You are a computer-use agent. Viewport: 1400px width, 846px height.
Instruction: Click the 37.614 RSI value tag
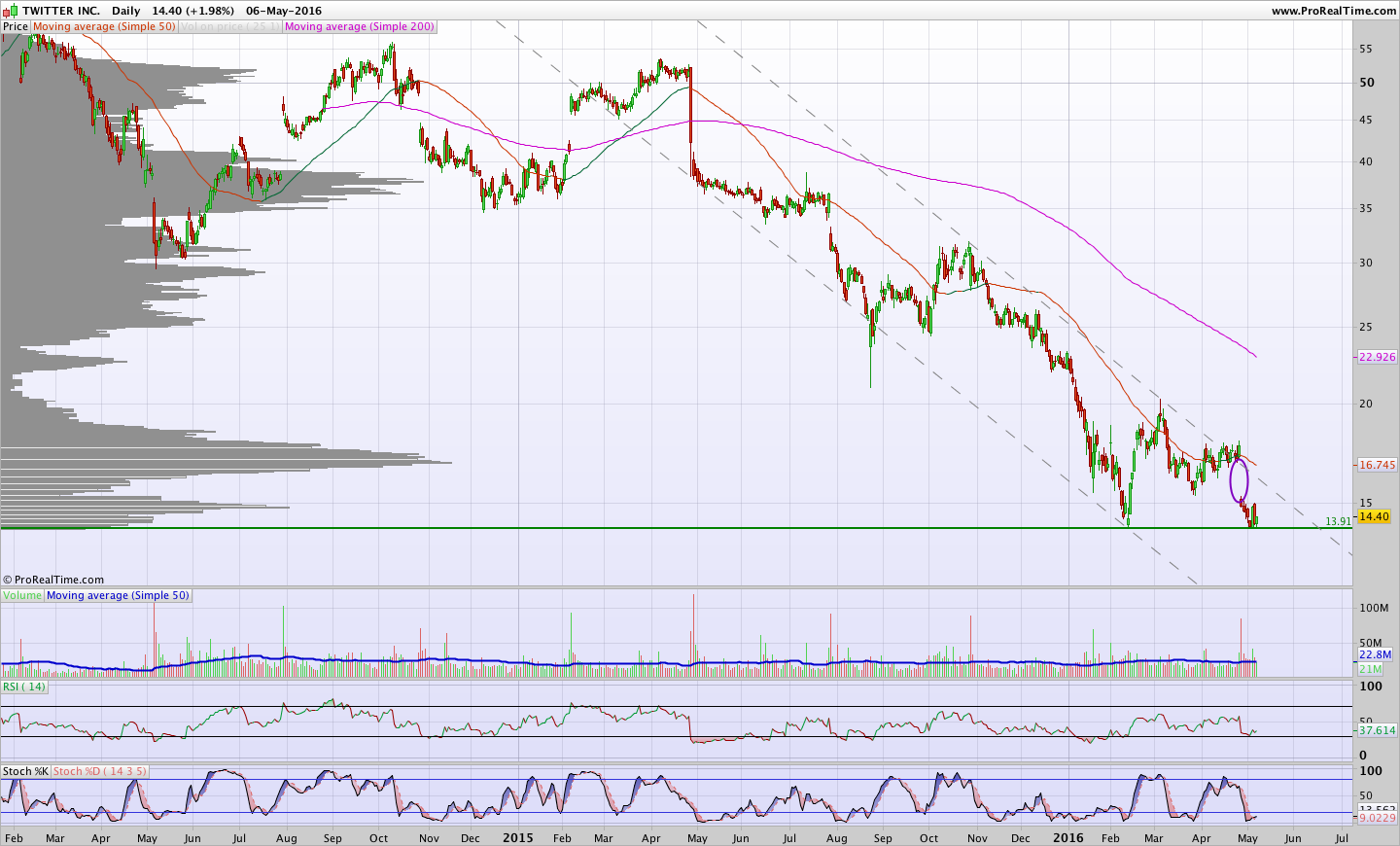point(1377,730)
